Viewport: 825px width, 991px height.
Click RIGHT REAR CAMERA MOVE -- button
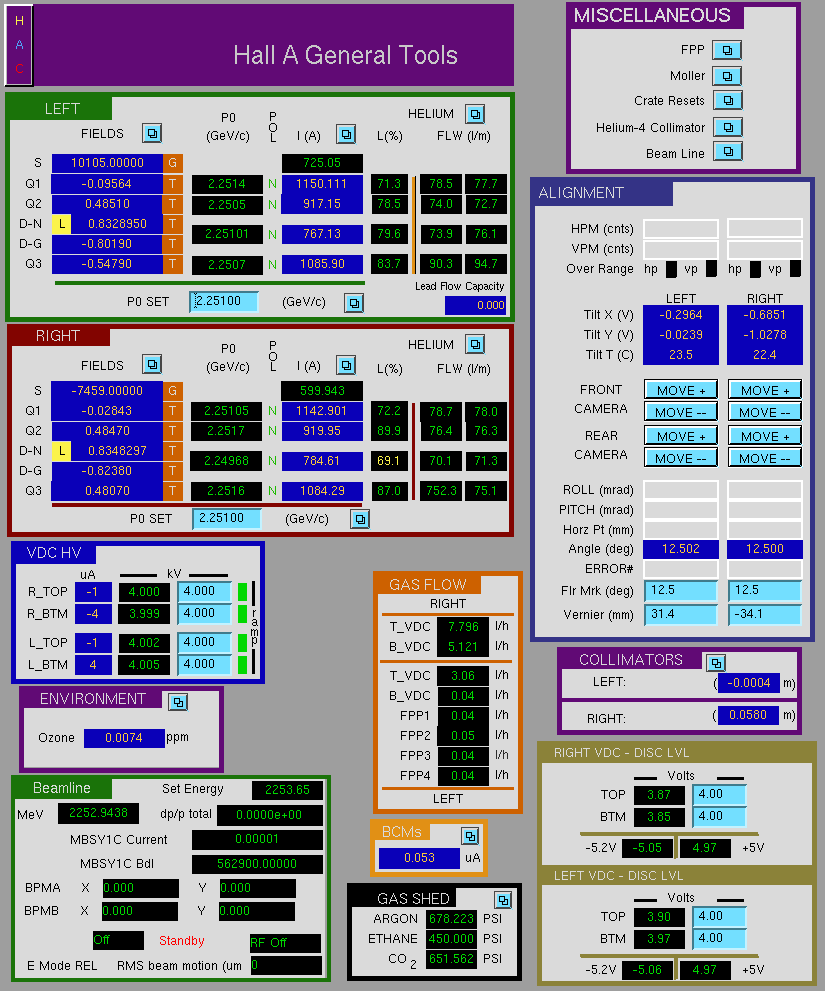[x=765, y=458]
